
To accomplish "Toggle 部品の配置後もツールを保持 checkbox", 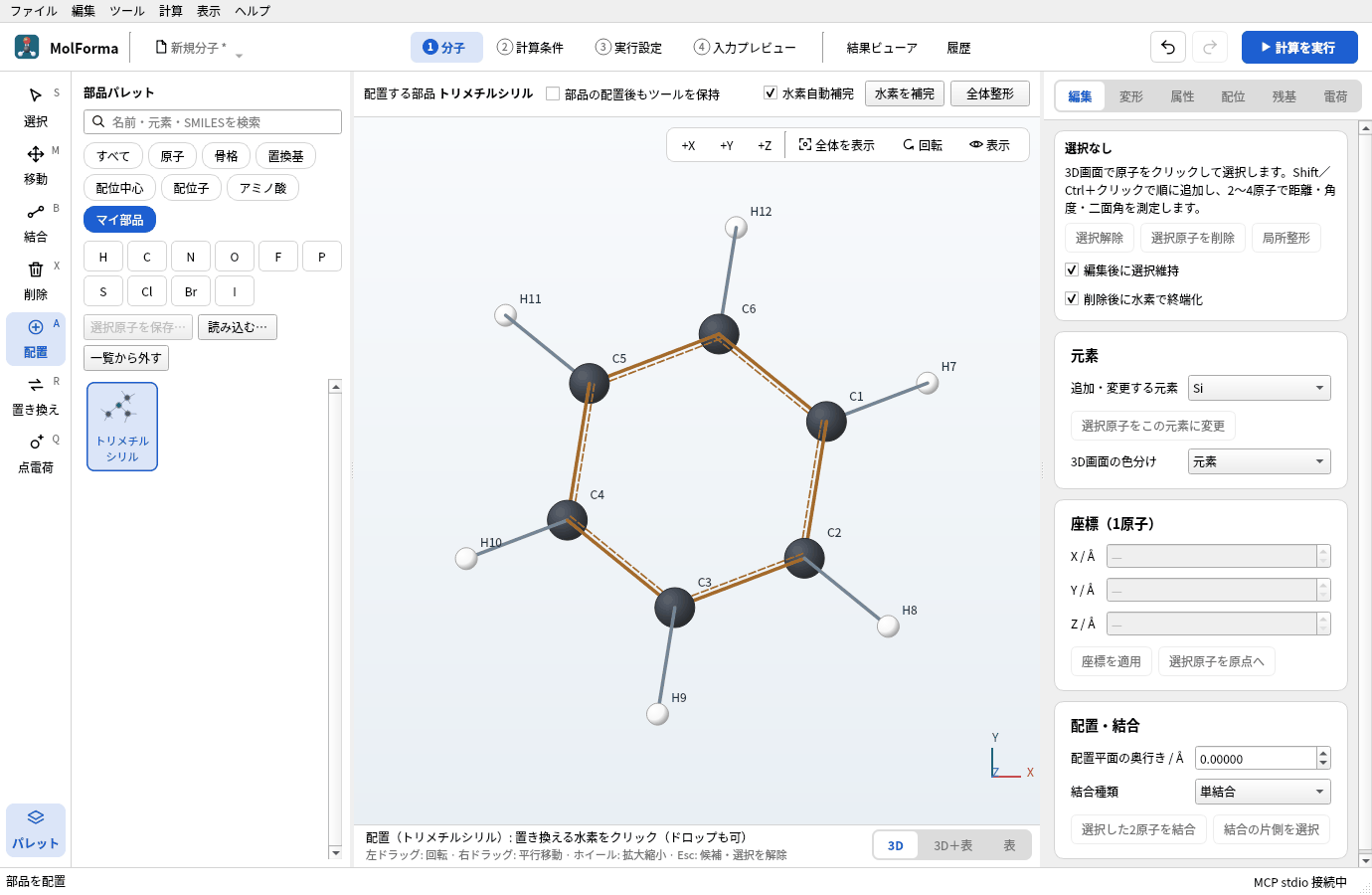I will click(553, 93).
